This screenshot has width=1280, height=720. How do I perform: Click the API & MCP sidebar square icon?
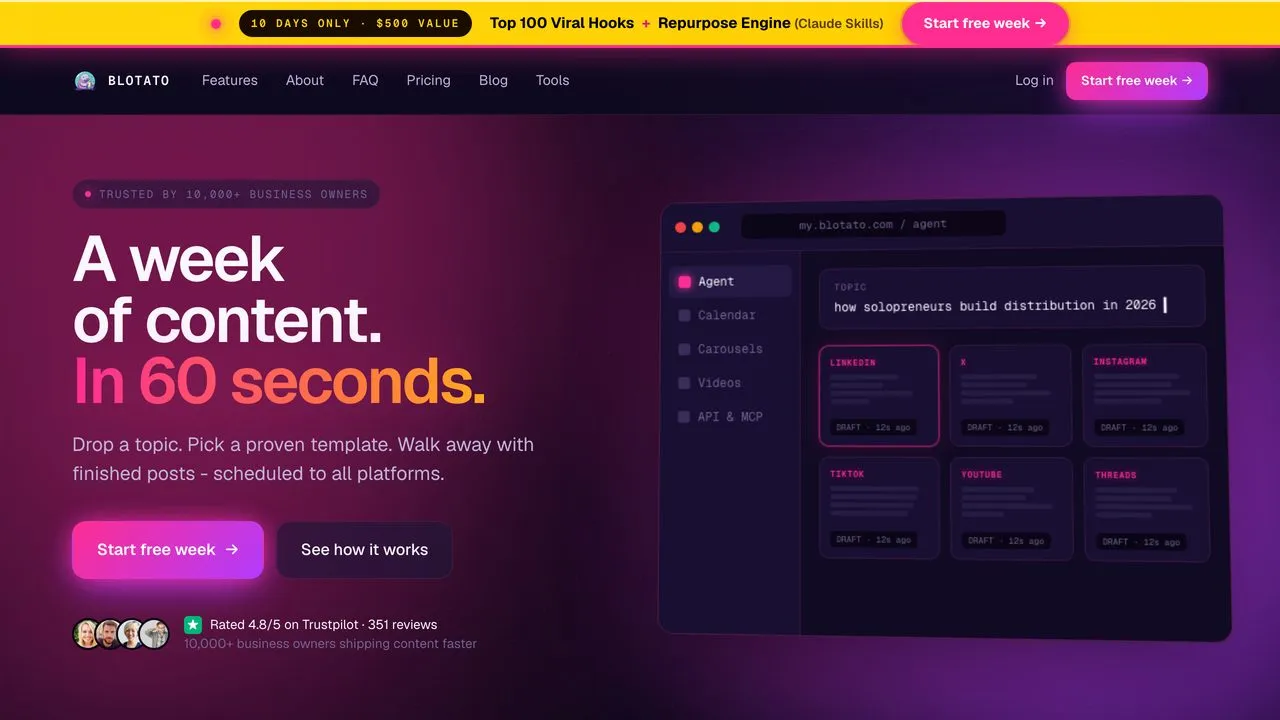coord(685,417)
